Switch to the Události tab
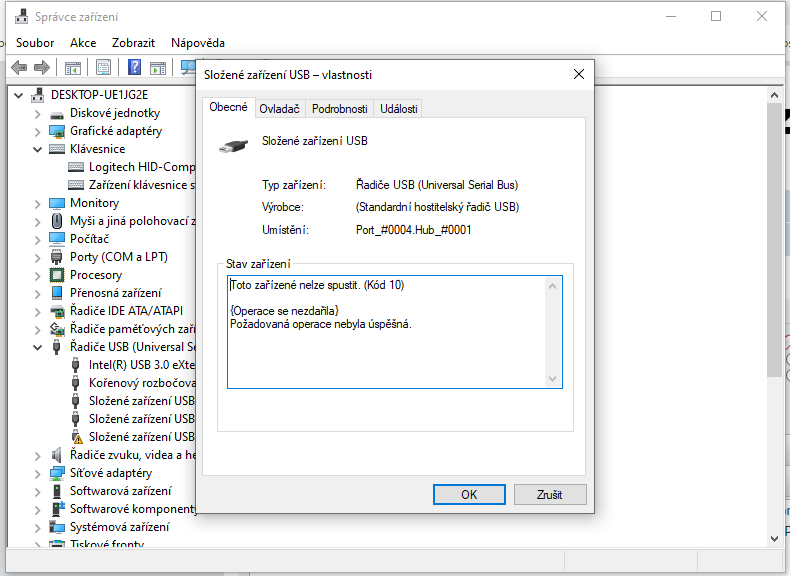Viewport: 790px width, 576px height. [398, 109]
